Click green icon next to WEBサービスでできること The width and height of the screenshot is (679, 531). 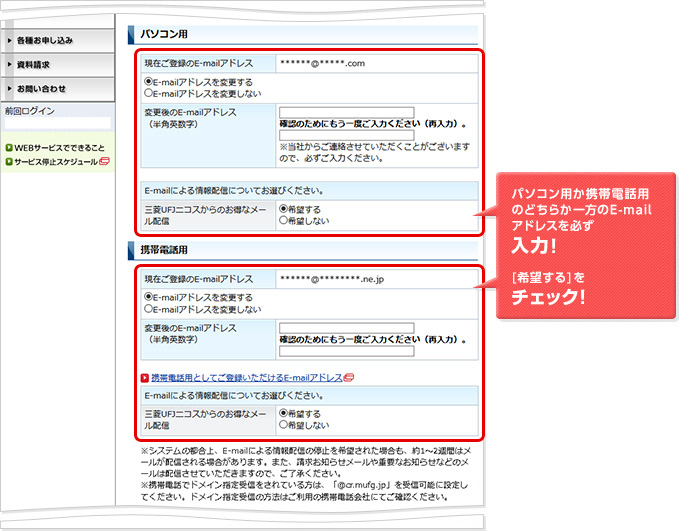[x=8, y=147]
